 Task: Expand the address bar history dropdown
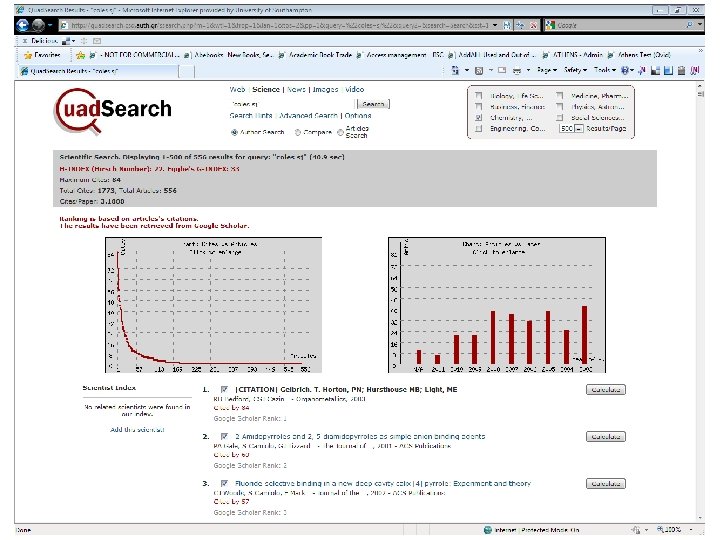click(x=495, y=25)
